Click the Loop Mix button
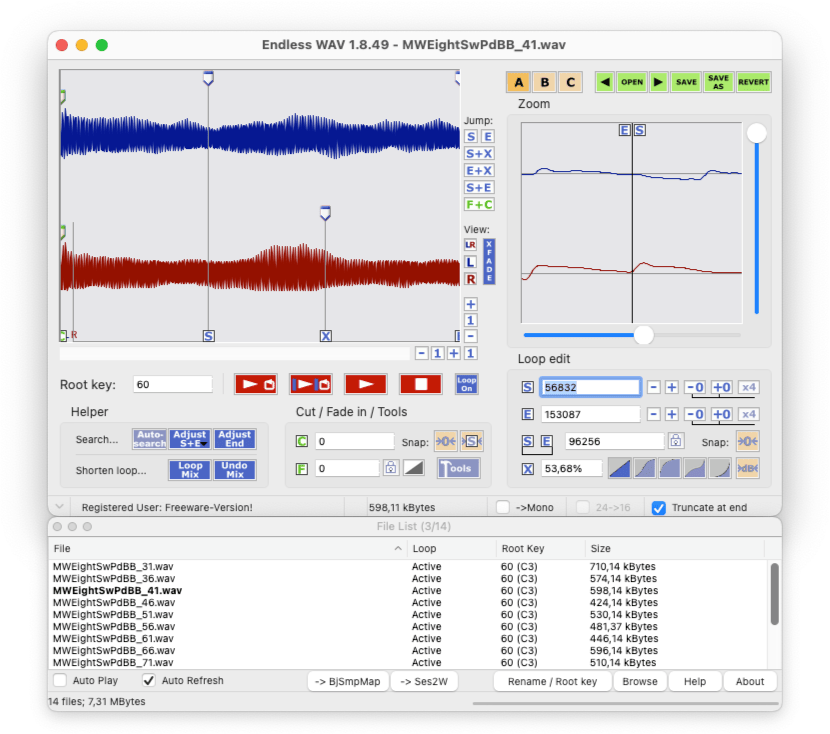This screenshot has height=734, width=830. (x=190, y=470)
